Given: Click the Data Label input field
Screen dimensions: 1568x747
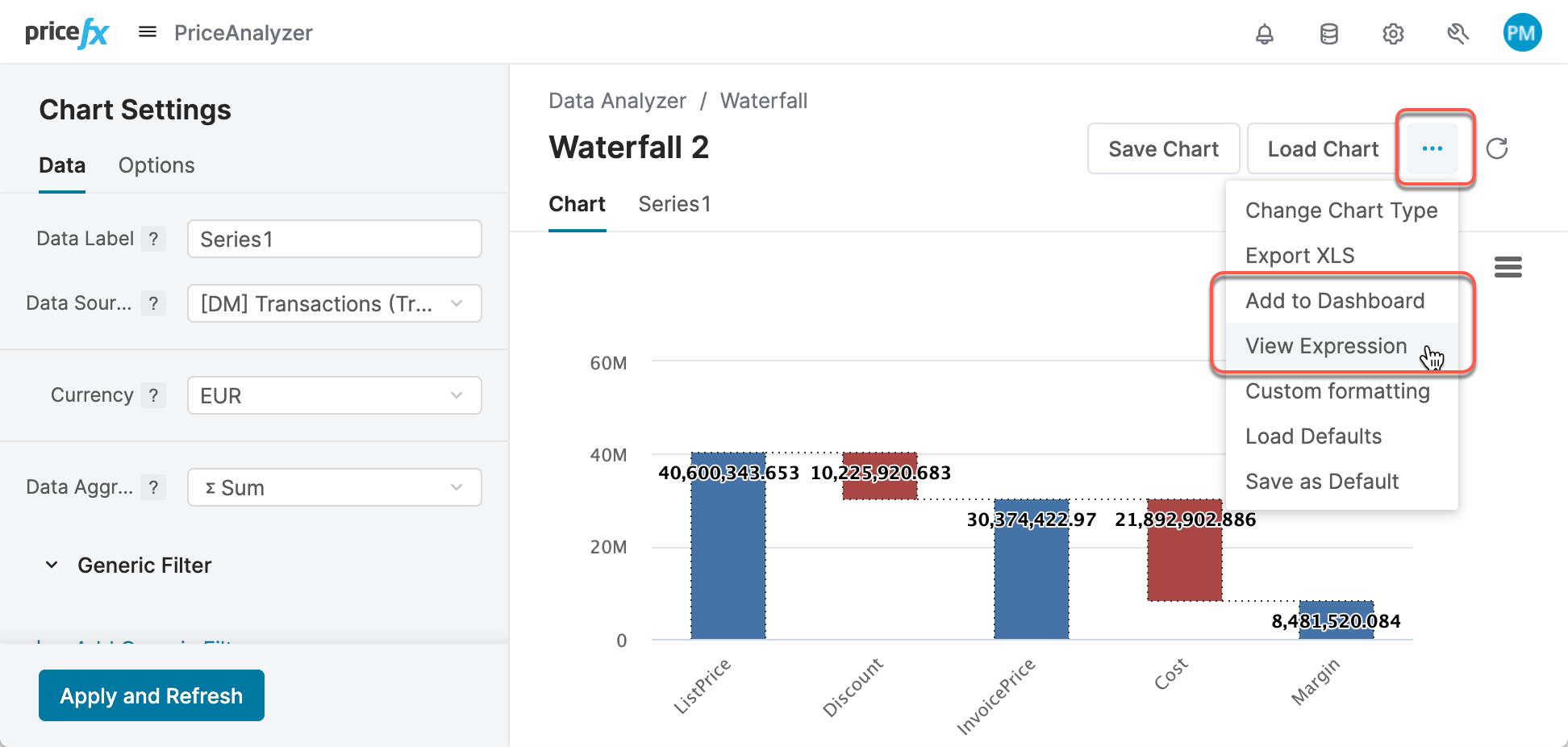Looking at the screenshot, I should [x=334, y=239].
